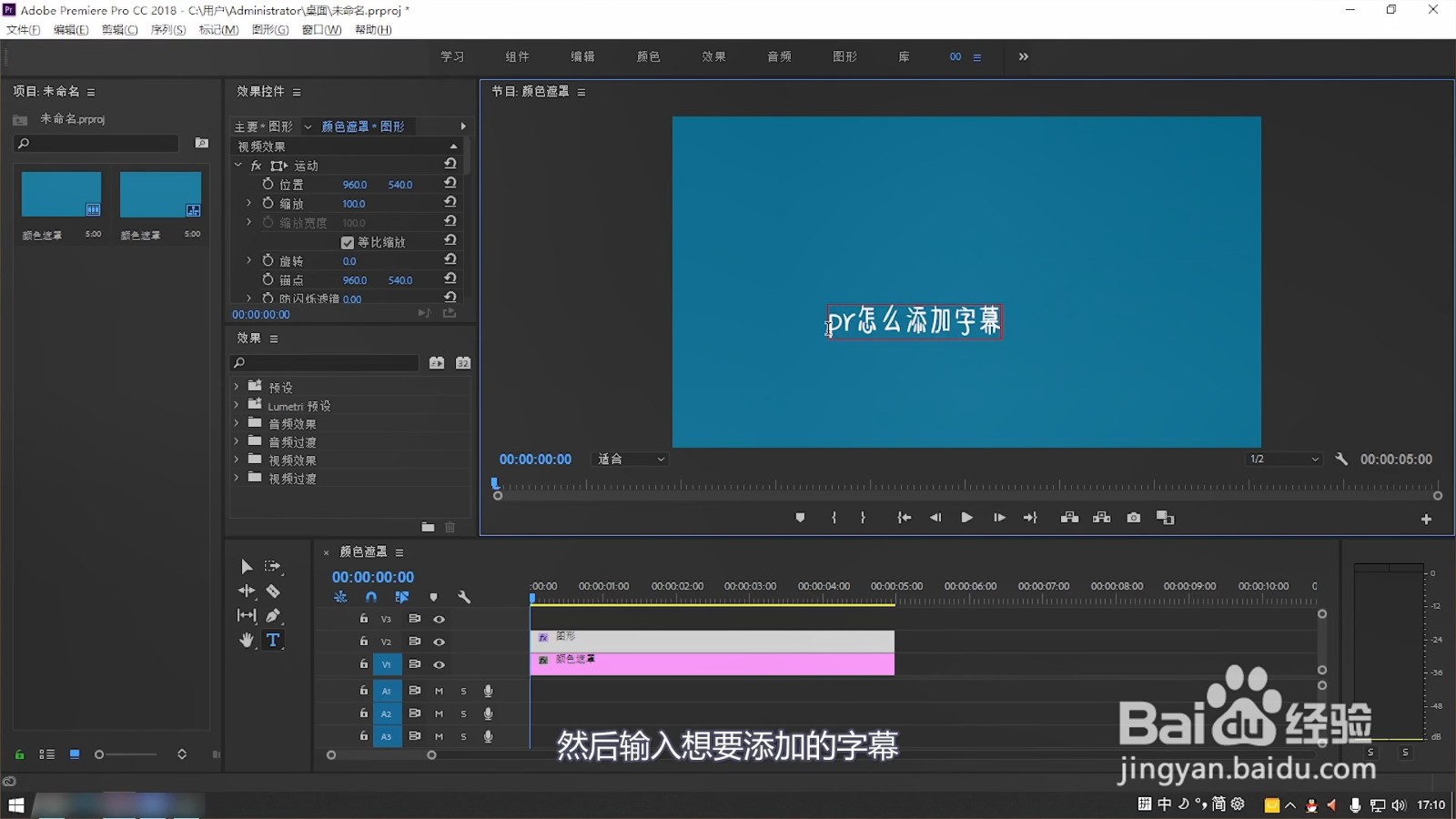The width and height of the screenshot is (1456, 819).
Task: Reset the 位置 parameter
Action: (x=450, y=183)
